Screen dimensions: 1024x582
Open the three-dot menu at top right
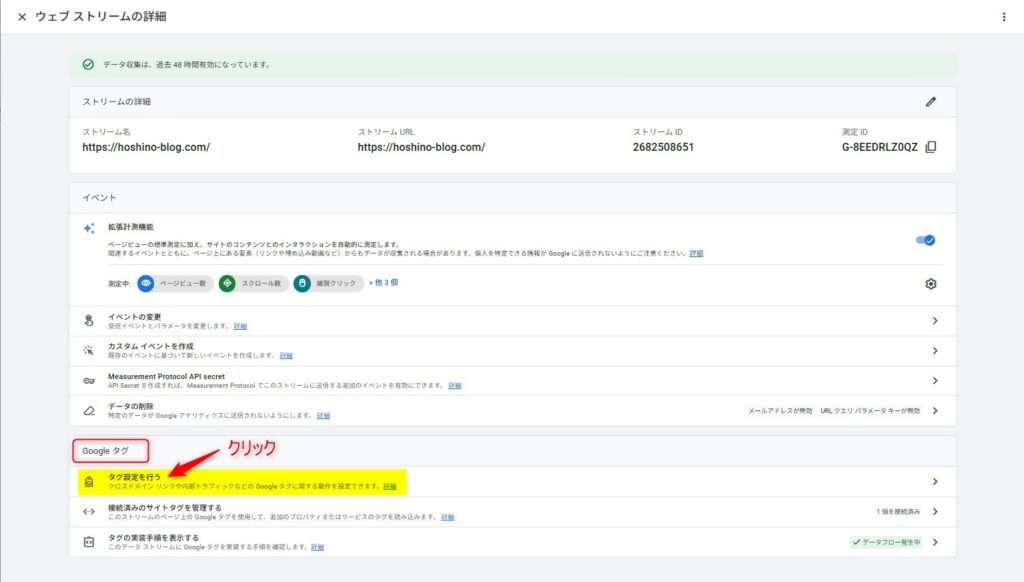click(x=1005, y=17)
